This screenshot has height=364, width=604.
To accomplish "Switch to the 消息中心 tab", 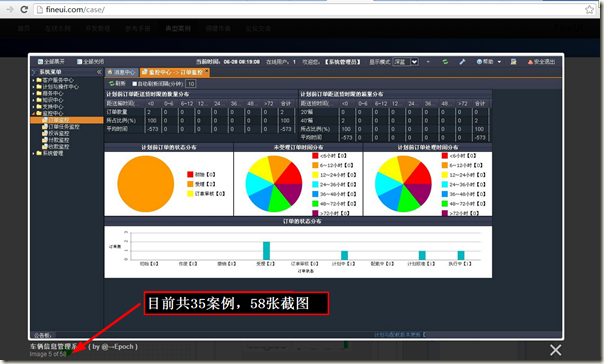I will pyautogui.click(x=121, y=72).
